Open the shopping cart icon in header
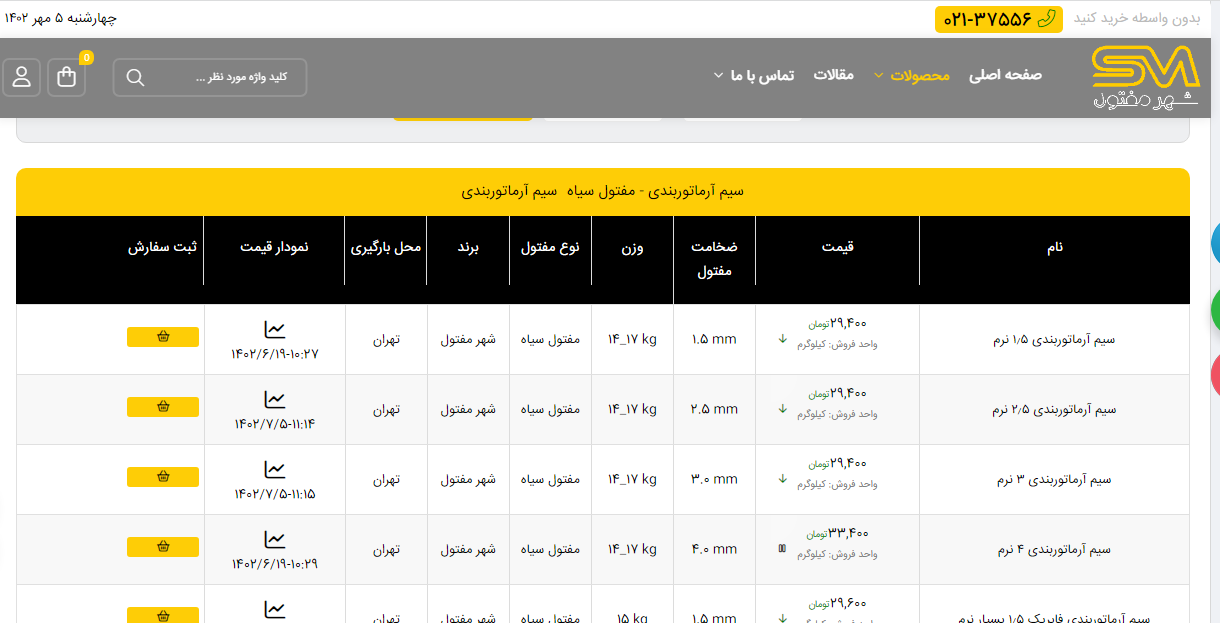This screenshot has height=623, width=1220. pyautogui.click(x=67, y=77)
